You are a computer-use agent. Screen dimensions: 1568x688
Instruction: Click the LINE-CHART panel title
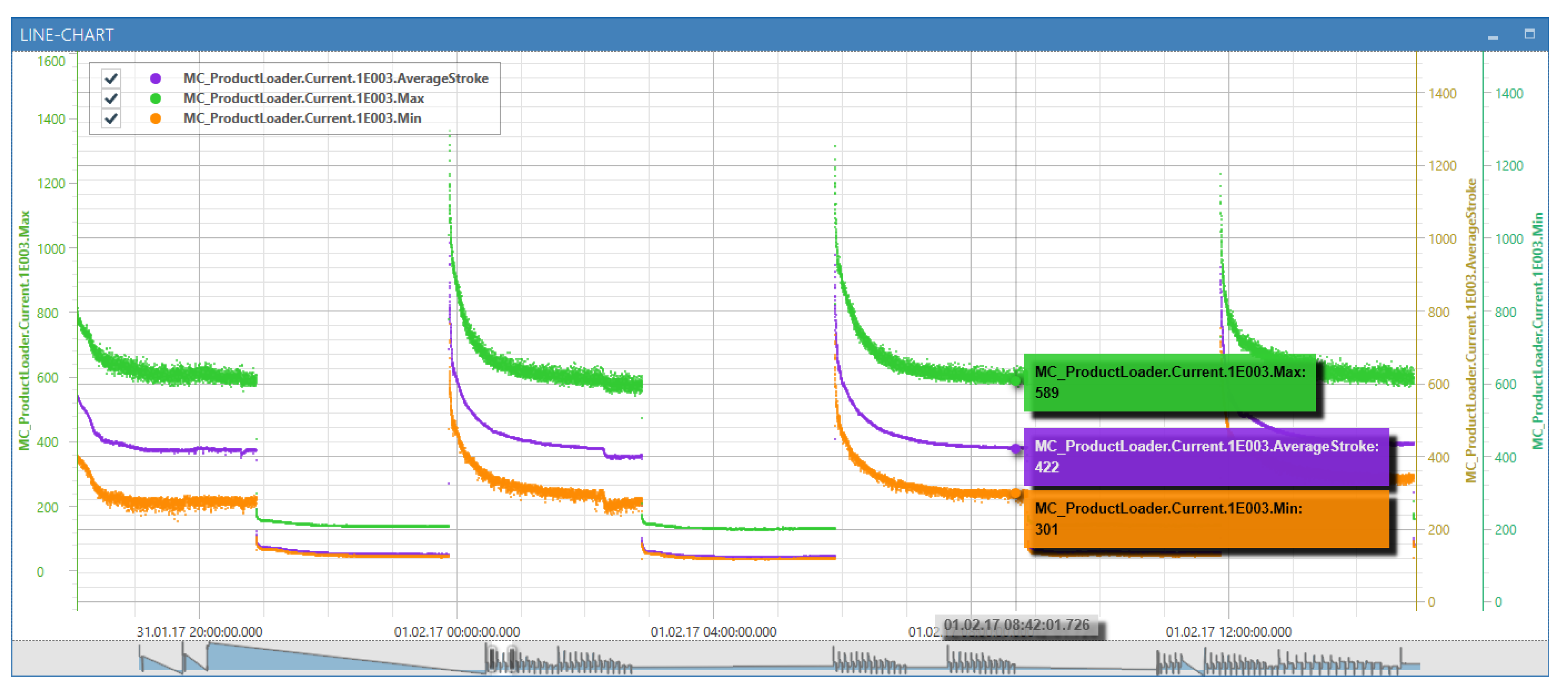pyautogui.click(x=67, y=35)
